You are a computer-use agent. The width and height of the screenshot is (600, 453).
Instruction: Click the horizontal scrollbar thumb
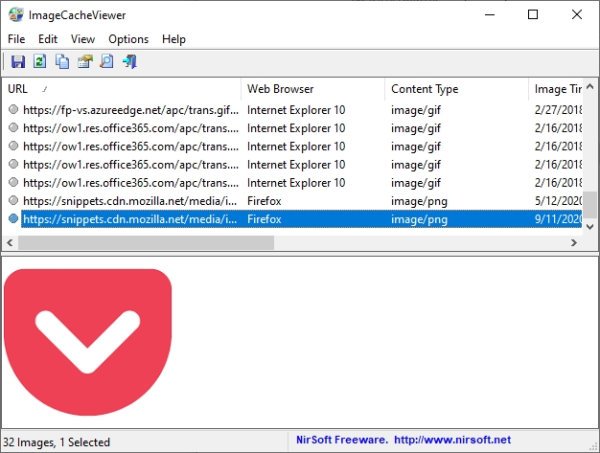tap(146, 243)
